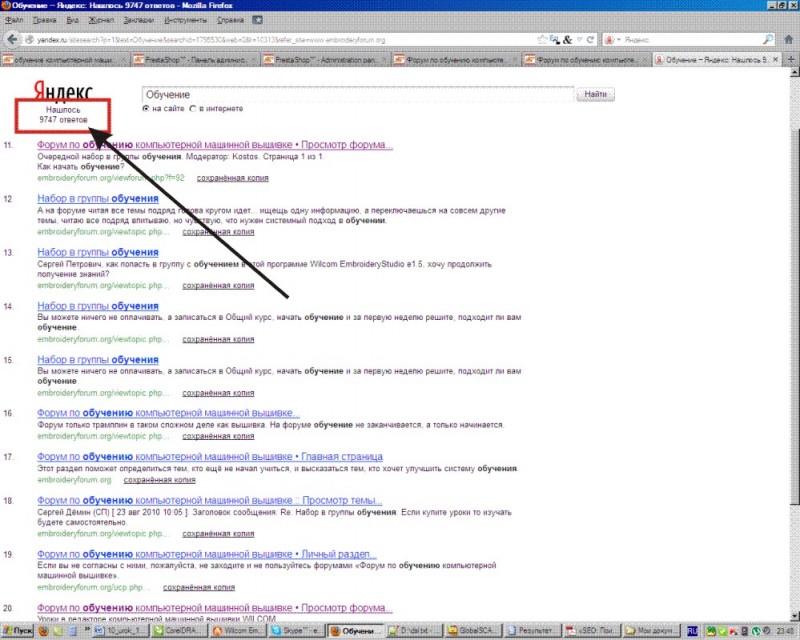This screenshot has width=800, height=640.
Task: Open the address bar history dropdown arrow
Action: (580, 39)
